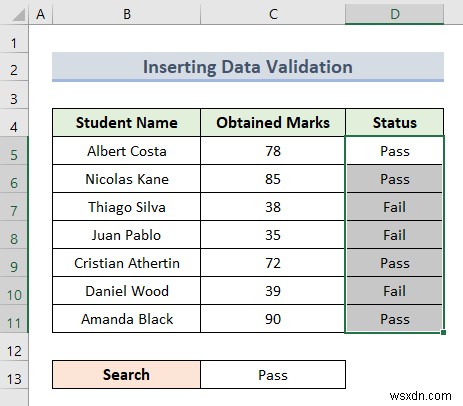The height and width of the screenshot is (406, 463).
Task: Select Thiago Silva's Fail status cell
Action: 394,207
